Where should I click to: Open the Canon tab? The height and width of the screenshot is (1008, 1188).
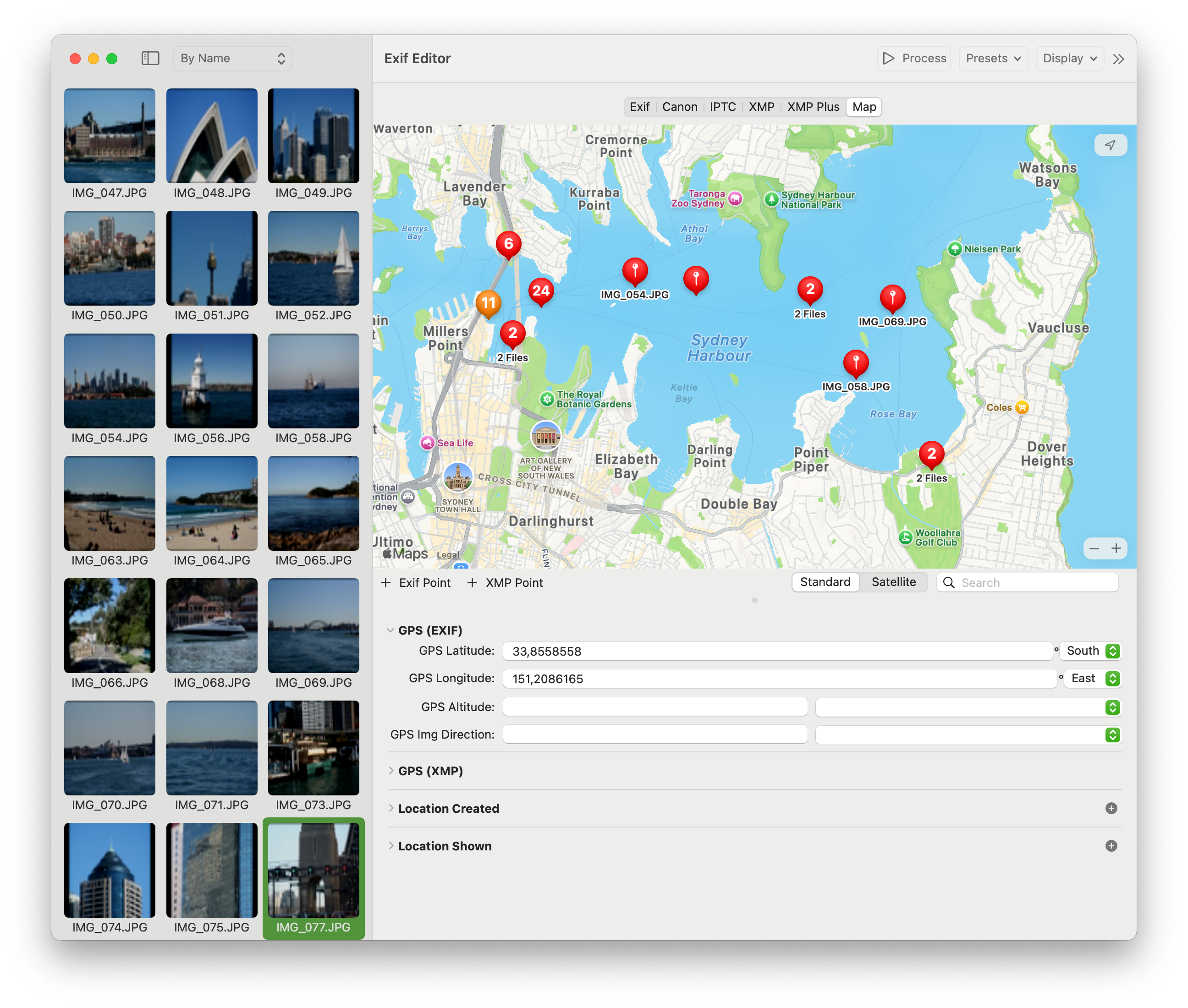(679, 107)
